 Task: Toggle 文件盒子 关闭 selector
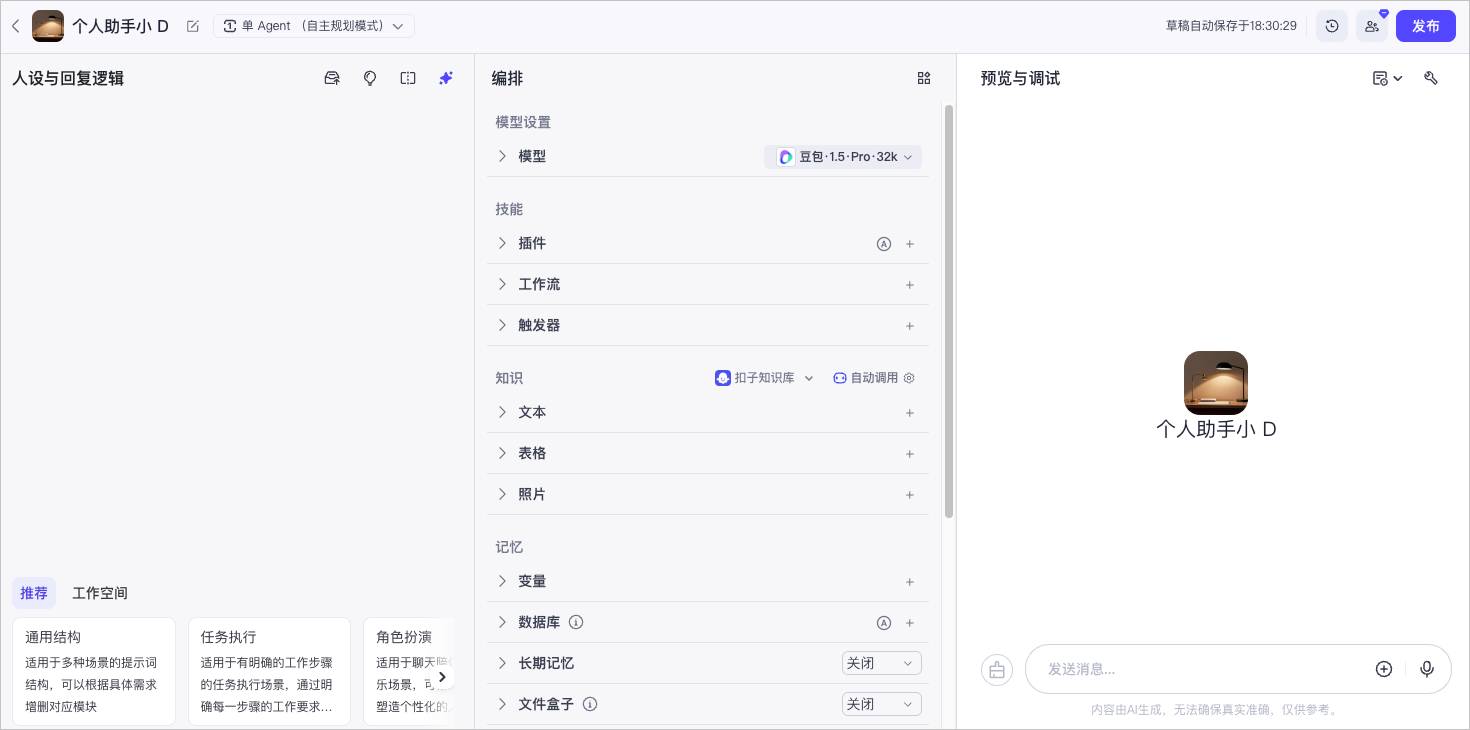881,704
